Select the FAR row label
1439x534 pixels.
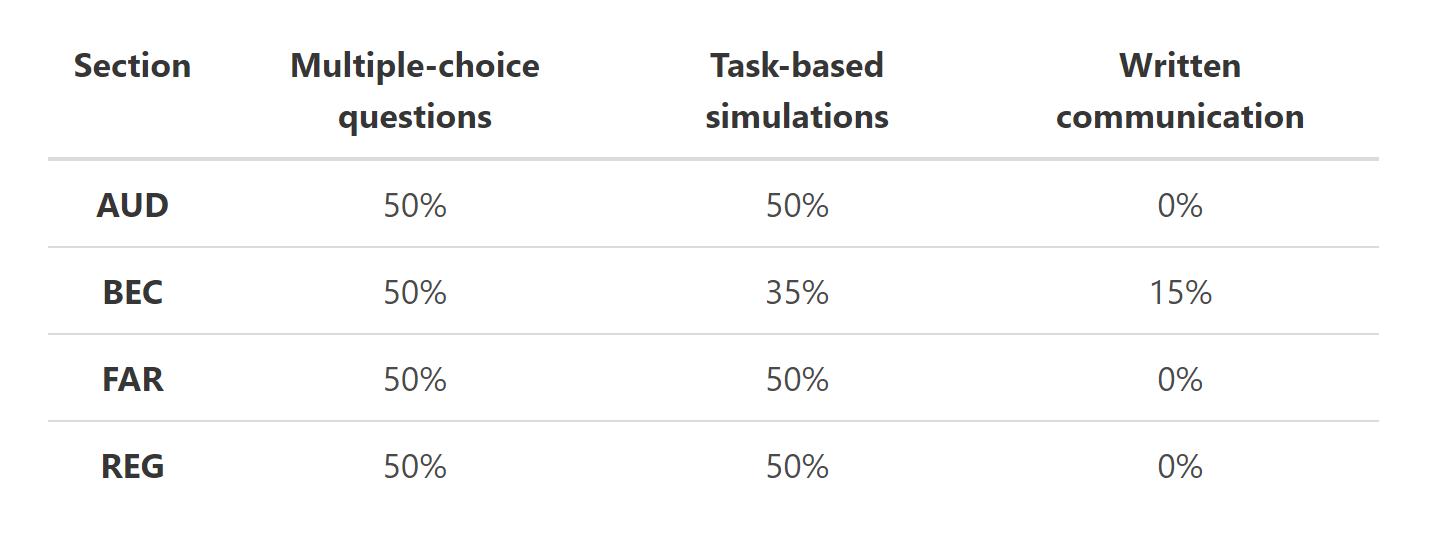[x=132, y=380]
